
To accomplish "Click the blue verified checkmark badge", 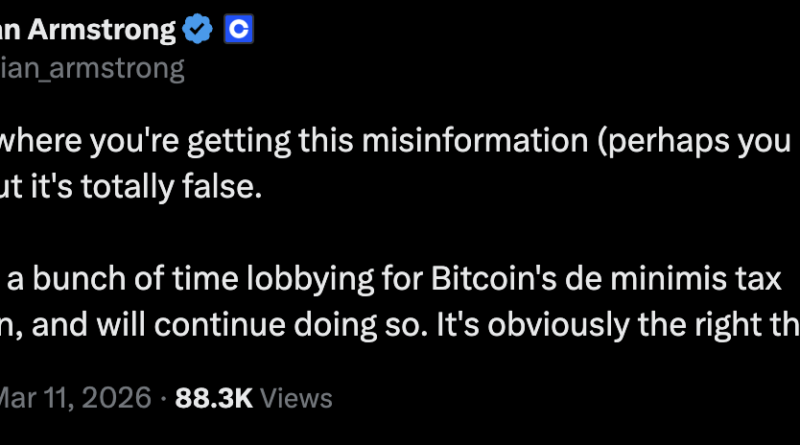I will [196, 30].
